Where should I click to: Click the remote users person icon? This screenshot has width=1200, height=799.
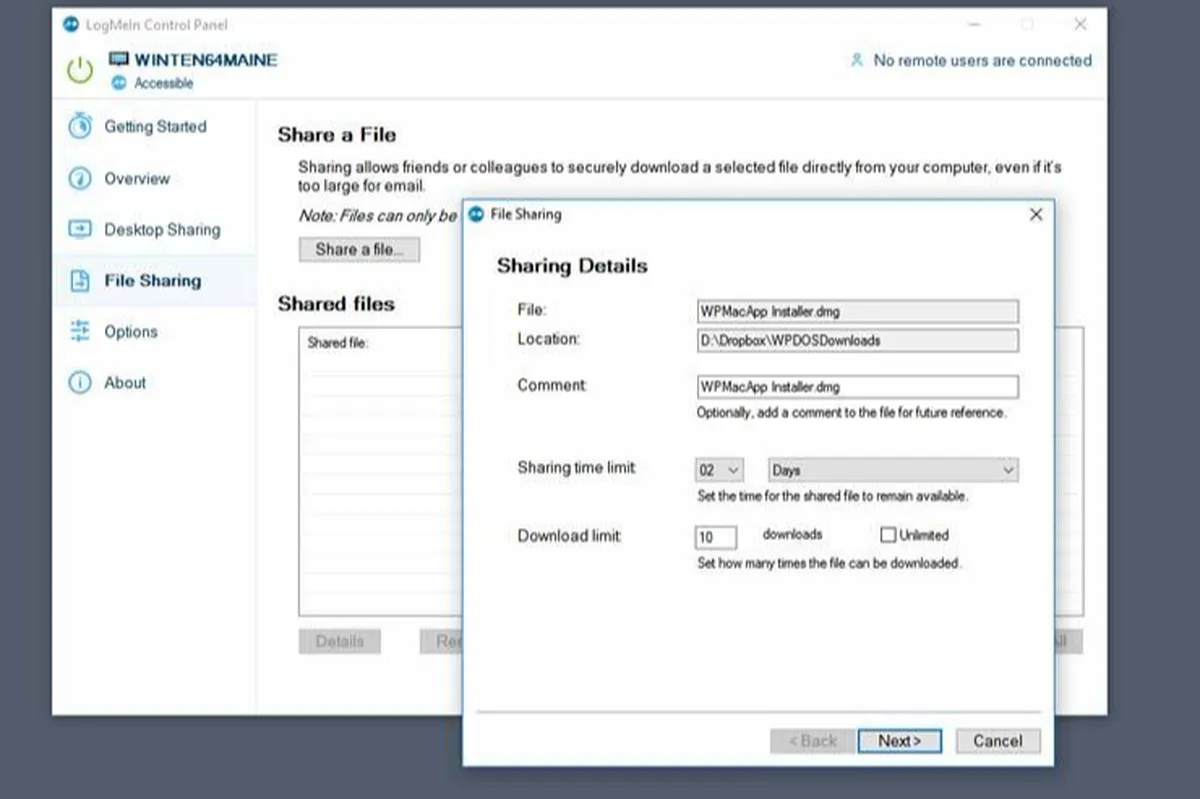pyautogui.click(x=856, y=61)
